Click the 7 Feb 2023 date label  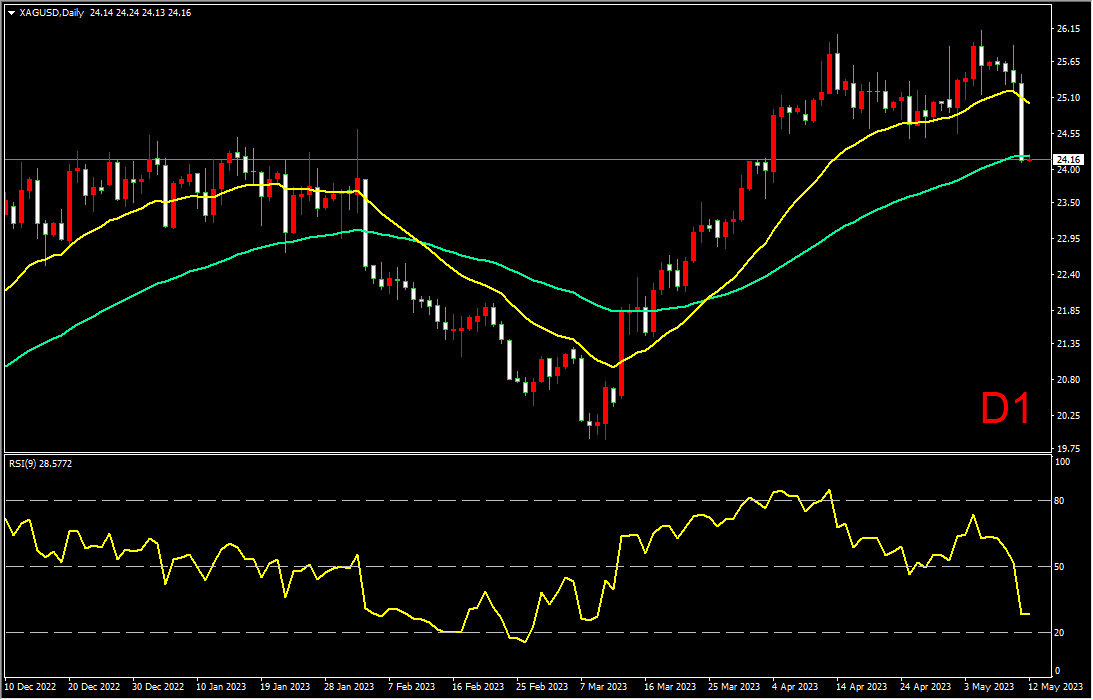pos(412,686)
